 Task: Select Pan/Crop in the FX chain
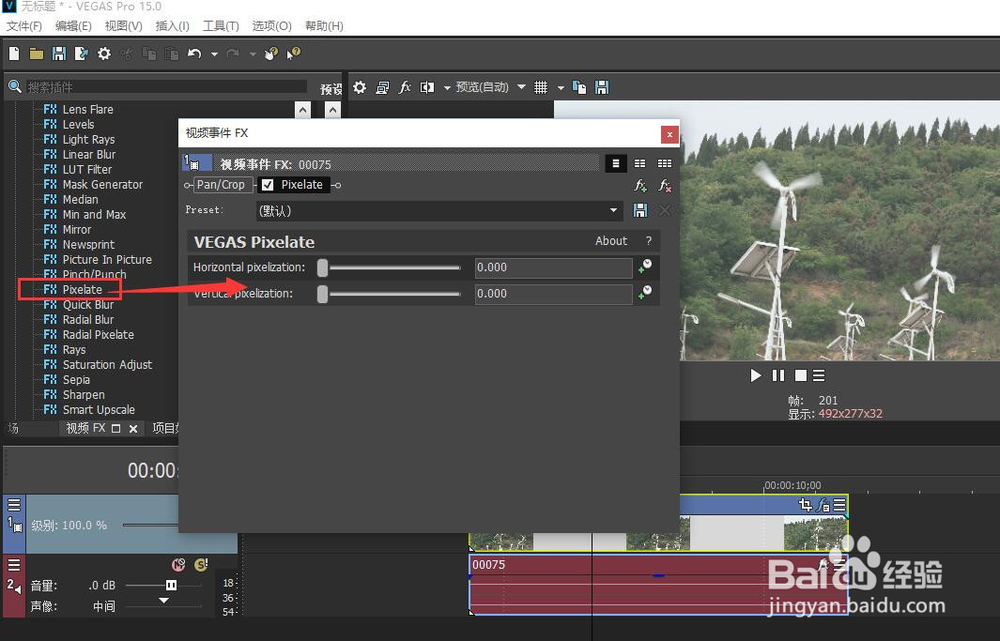point(221,185)
